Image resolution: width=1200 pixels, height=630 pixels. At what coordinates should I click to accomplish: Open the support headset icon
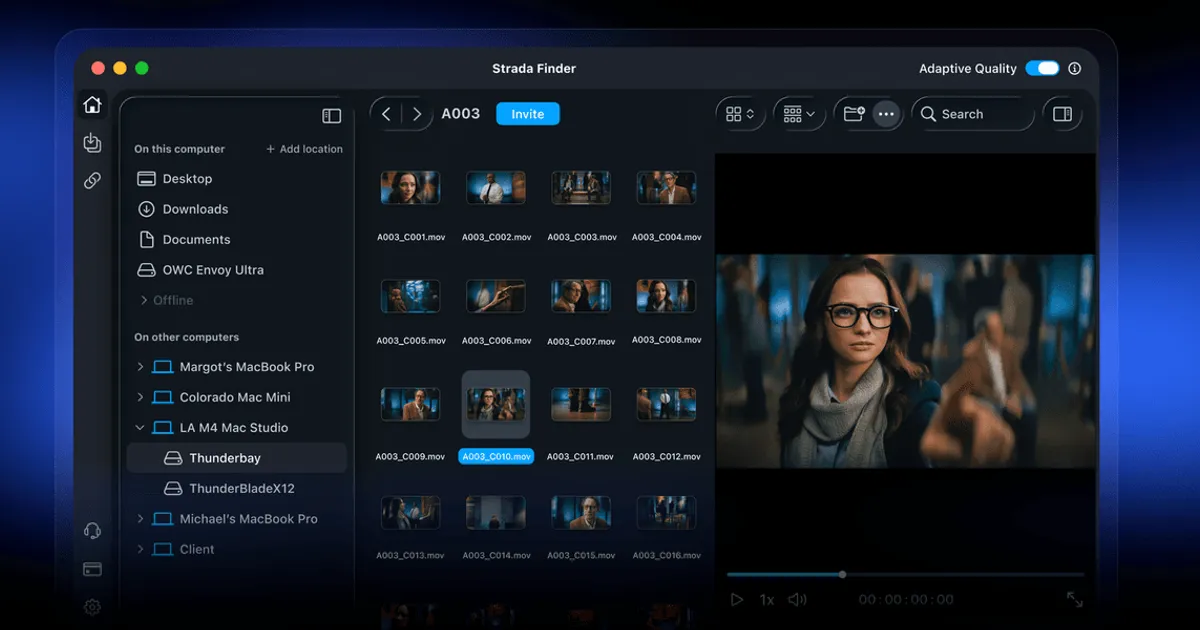[92, 531]
